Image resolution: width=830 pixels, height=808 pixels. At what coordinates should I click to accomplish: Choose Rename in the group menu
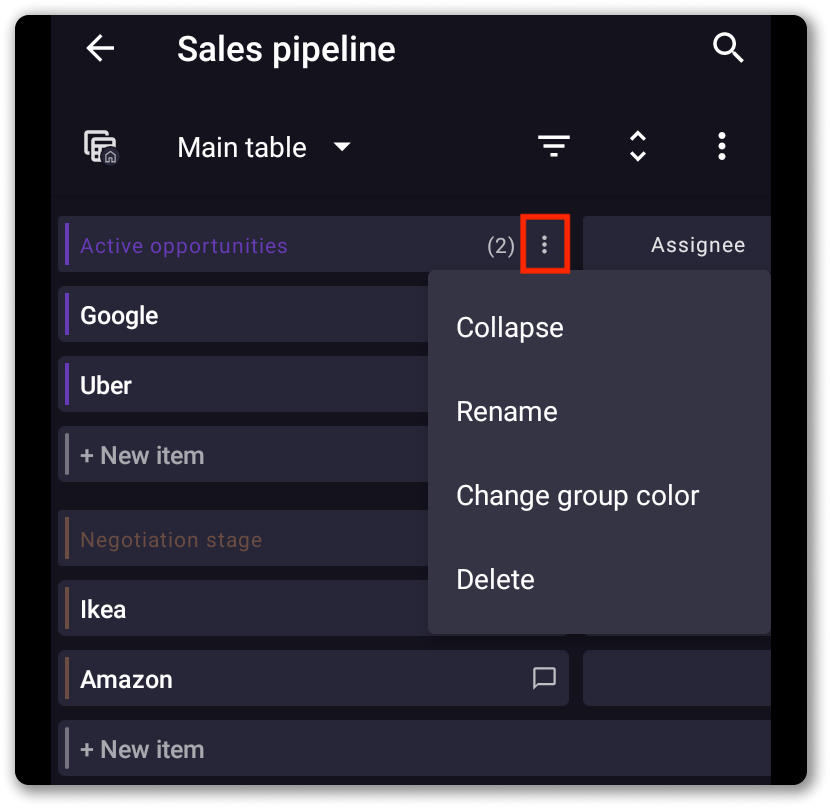507,412
